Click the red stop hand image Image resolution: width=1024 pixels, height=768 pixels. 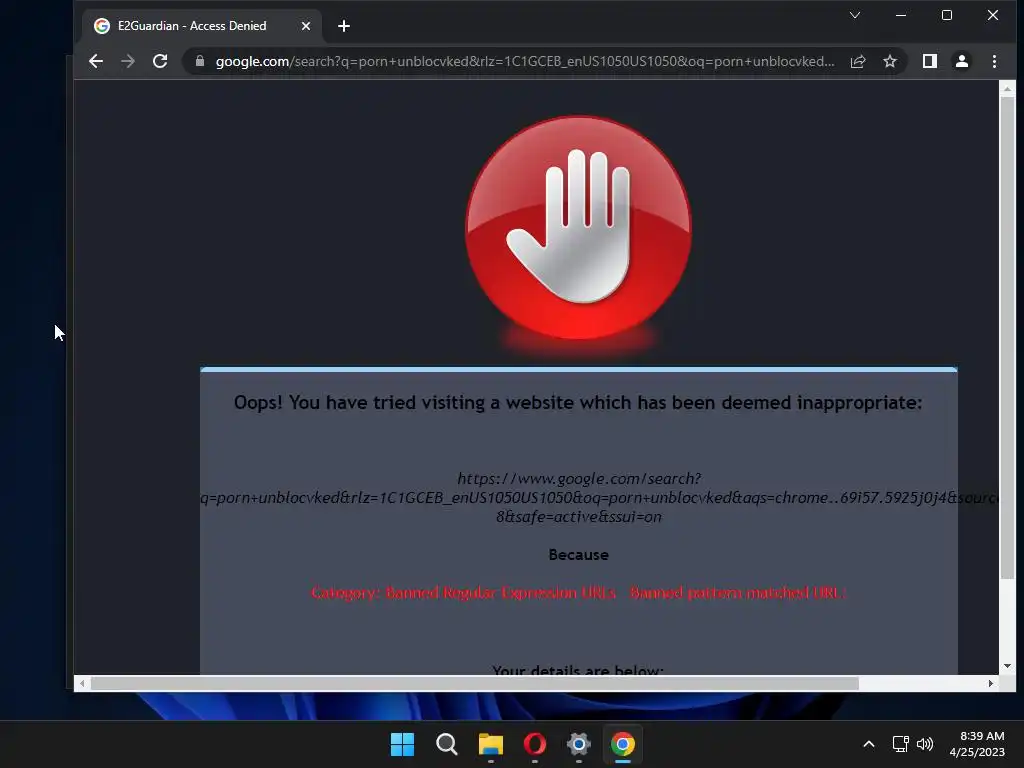tap(578, 228)
